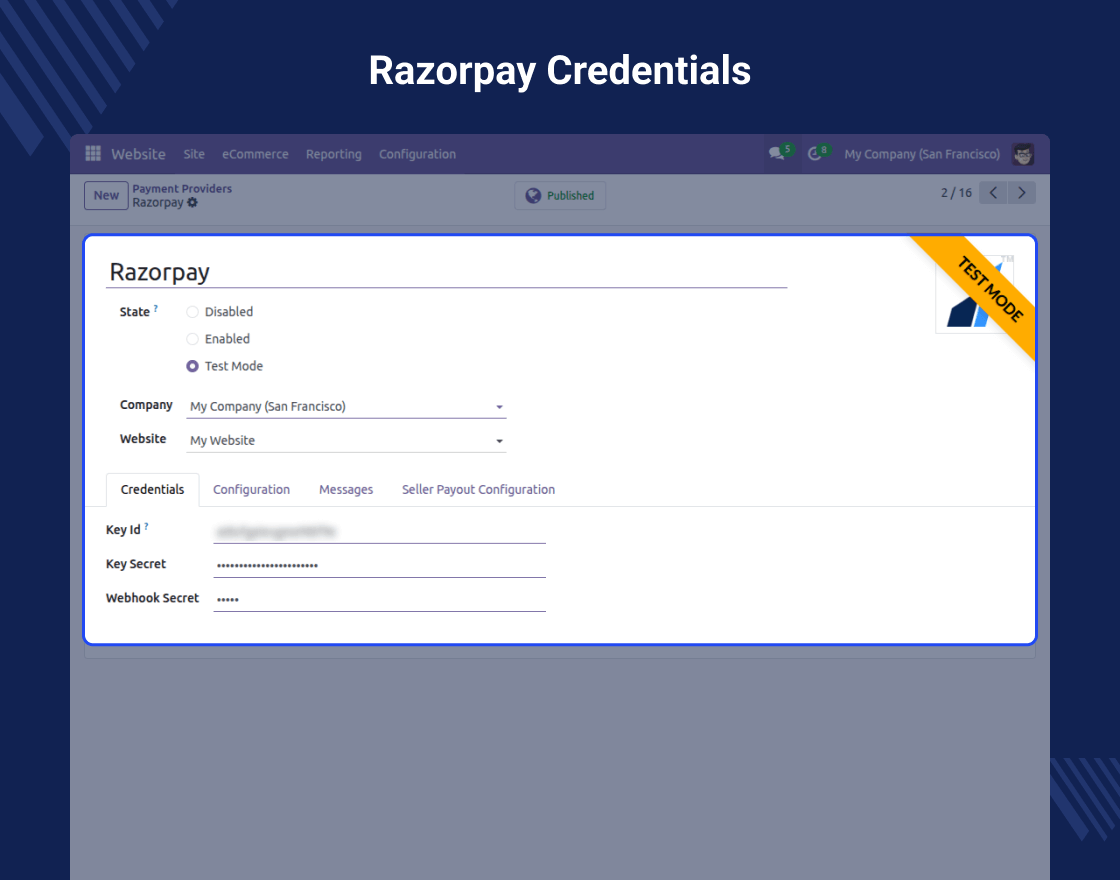The image size is (1120, 880).
Task: Click the Website app title
Action: click(138, 154)
